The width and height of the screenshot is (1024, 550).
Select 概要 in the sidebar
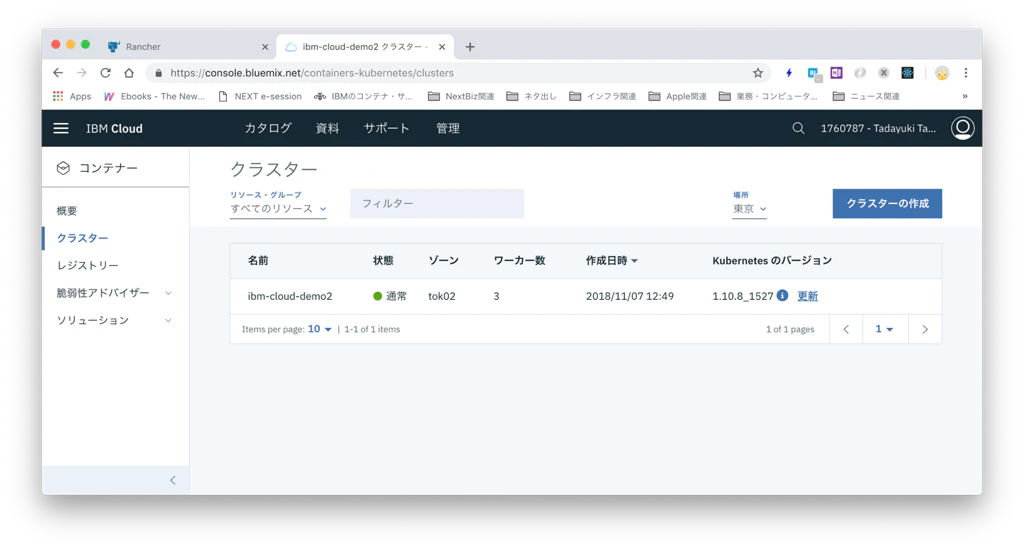pos(67,210)
